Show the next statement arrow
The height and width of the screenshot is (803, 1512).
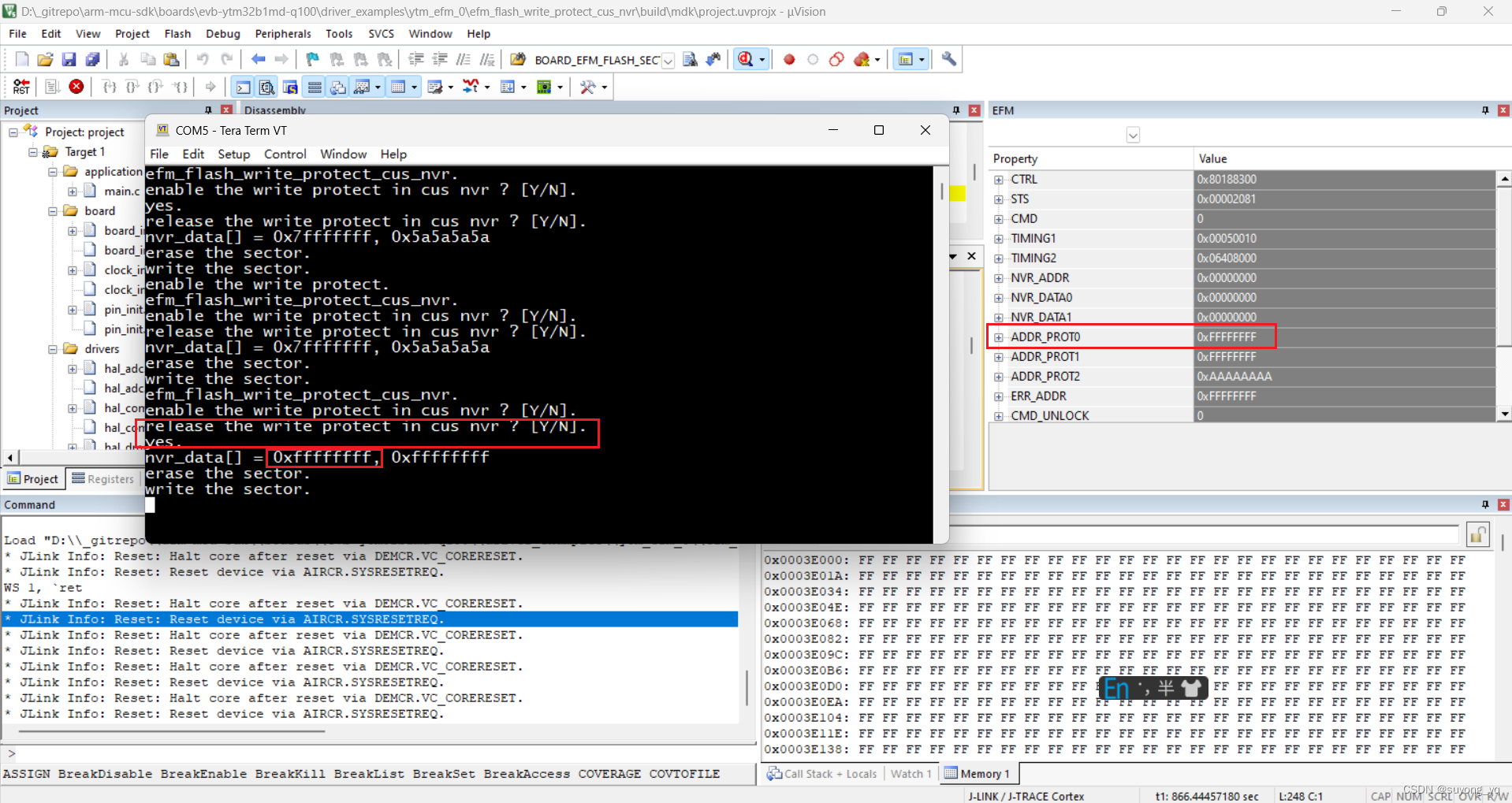(x=210, y=87)
